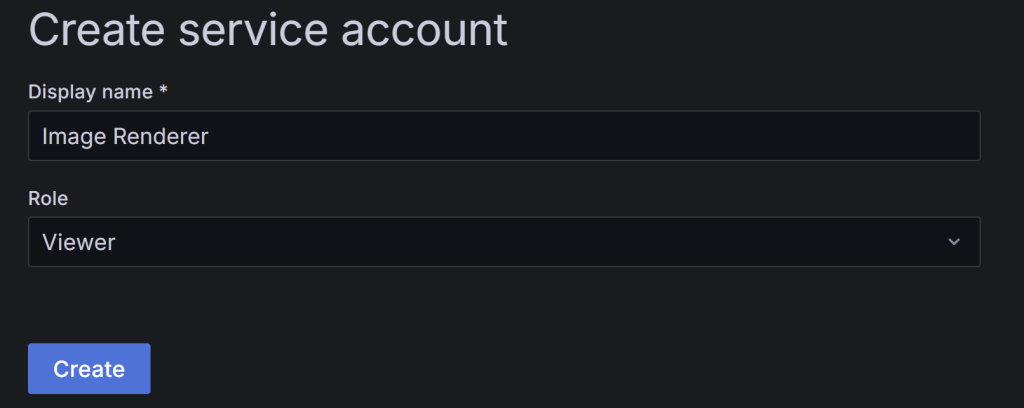Click the Create button
The width and height of the screenshot is (1024, 408).
click(89, 369)
